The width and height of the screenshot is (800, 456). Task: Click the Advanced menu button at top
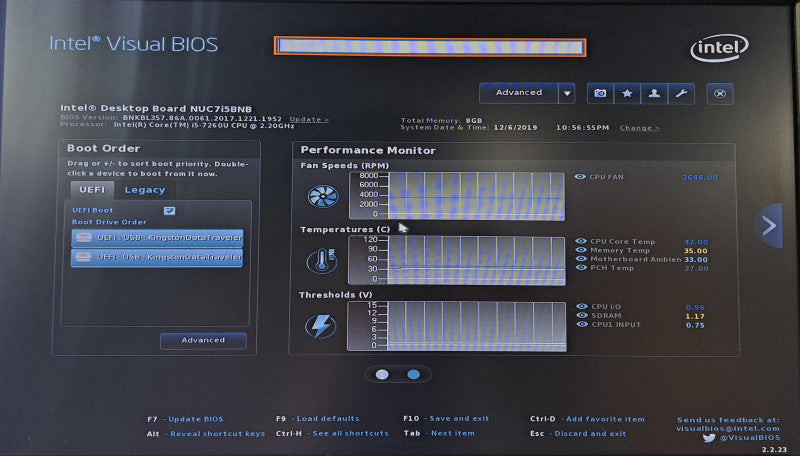(x=519, y=93)
